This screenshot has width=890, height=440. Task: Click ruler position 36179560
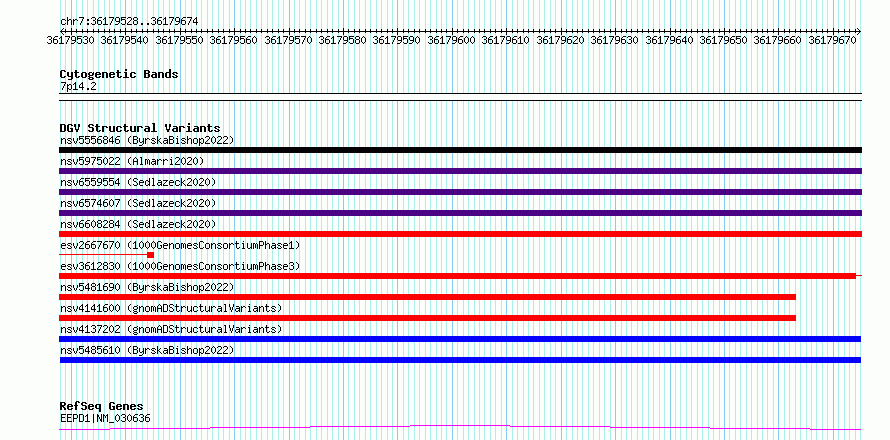(x=233, y=40)
